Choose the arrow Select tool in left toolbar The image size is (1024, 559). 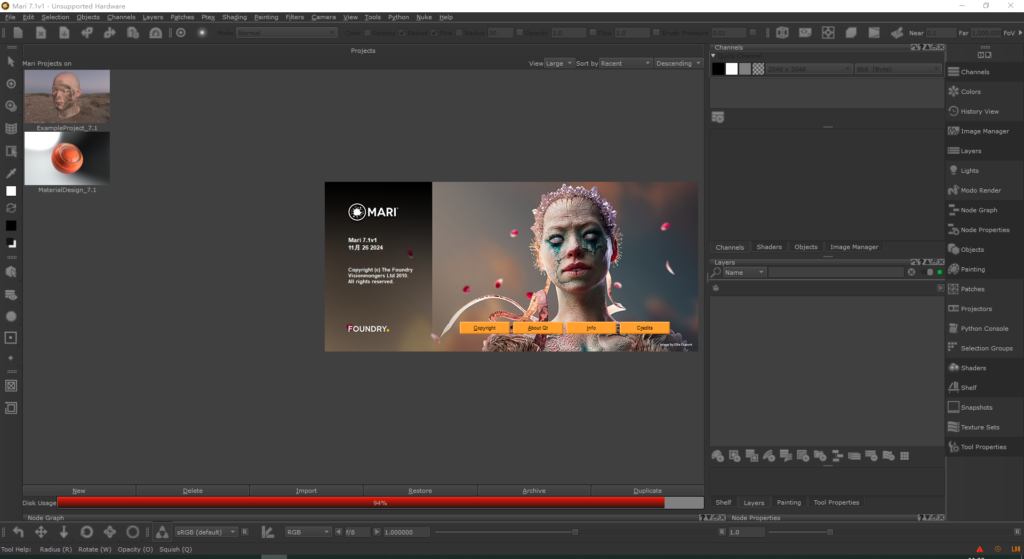pos(10,61)
